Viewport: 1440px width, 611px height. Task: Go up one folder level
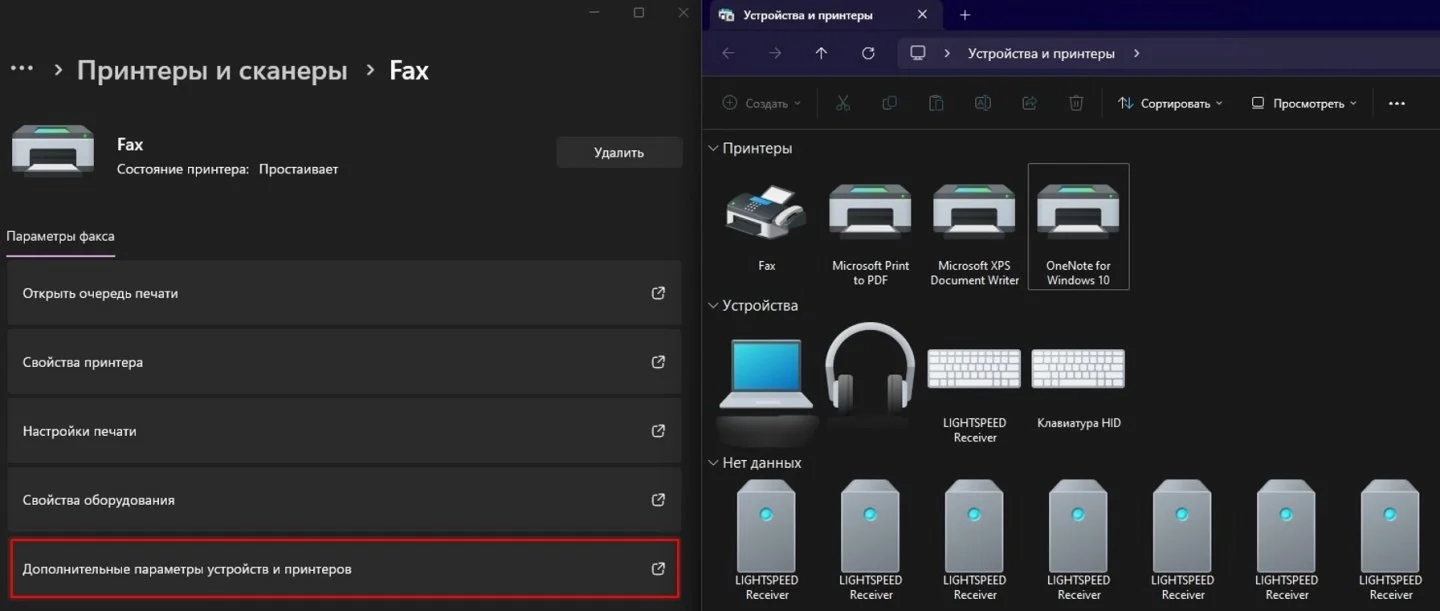[821, 53]
